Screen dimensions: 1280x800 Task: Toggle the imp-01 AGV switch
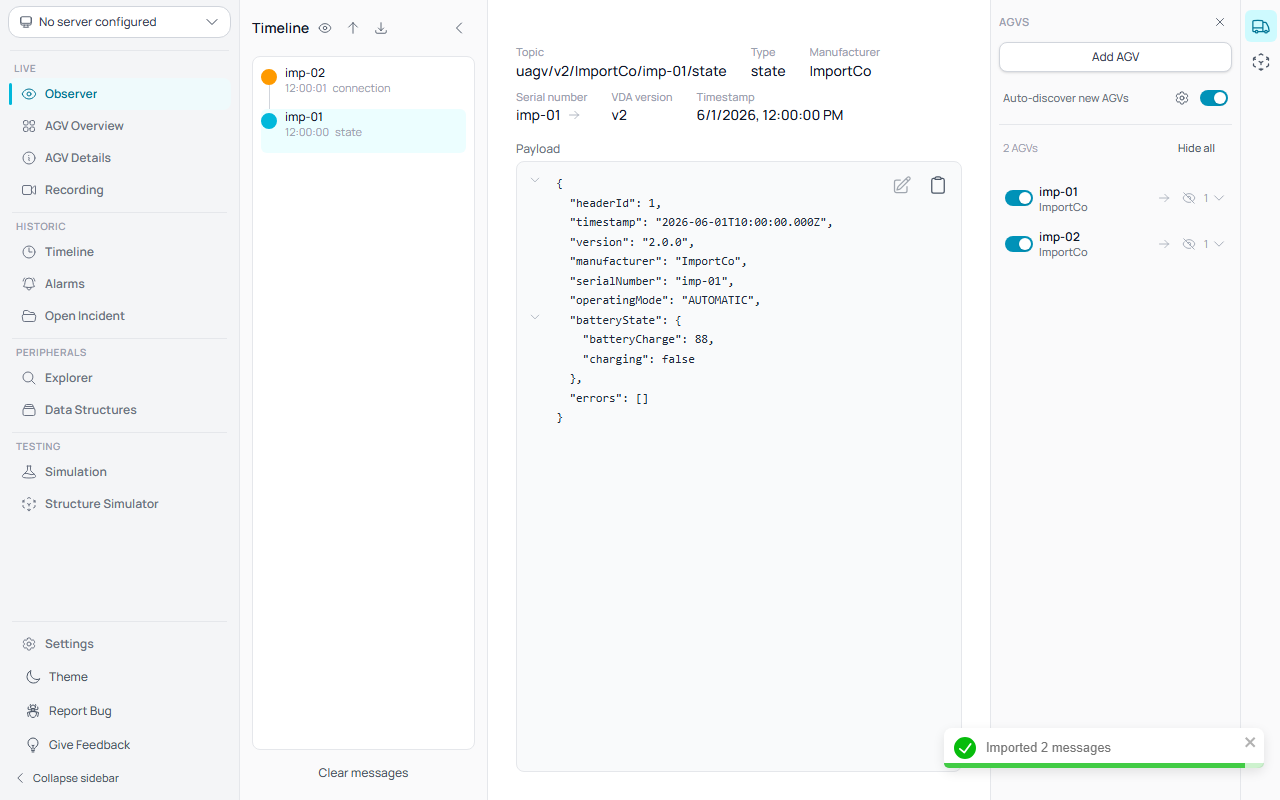click(1019, 198)
